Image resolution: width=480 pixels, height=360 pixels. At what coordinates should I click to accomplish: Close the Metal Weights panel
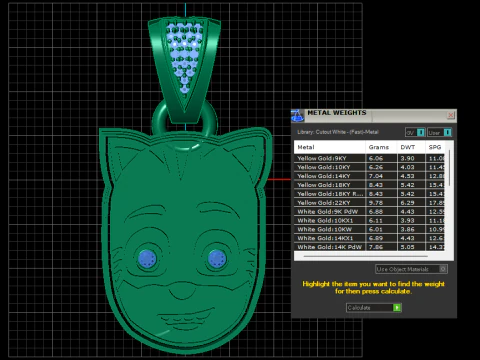pos(451,115)
